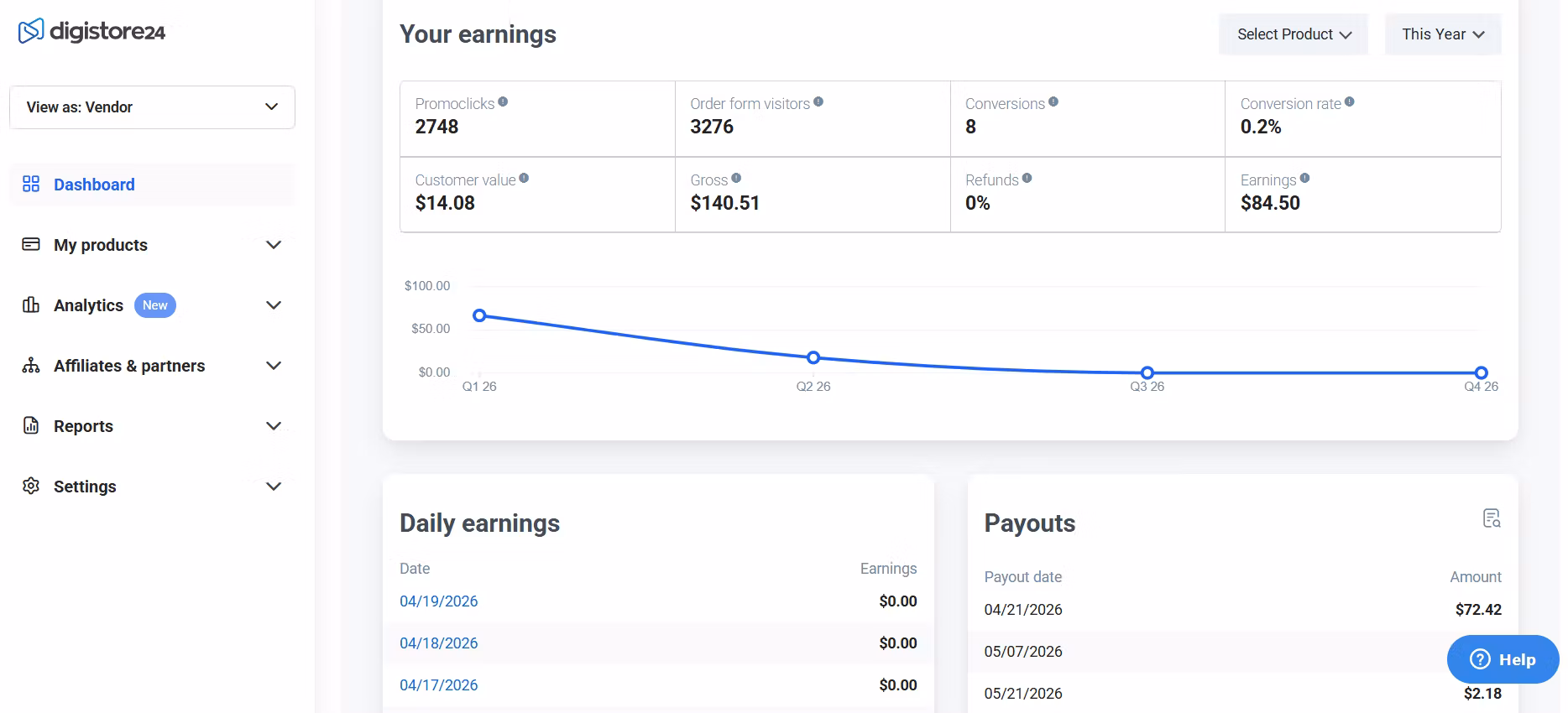This screenshot has width=1568, height=713.
Task: Click the Gross info icon
Action: coord(736,178)
